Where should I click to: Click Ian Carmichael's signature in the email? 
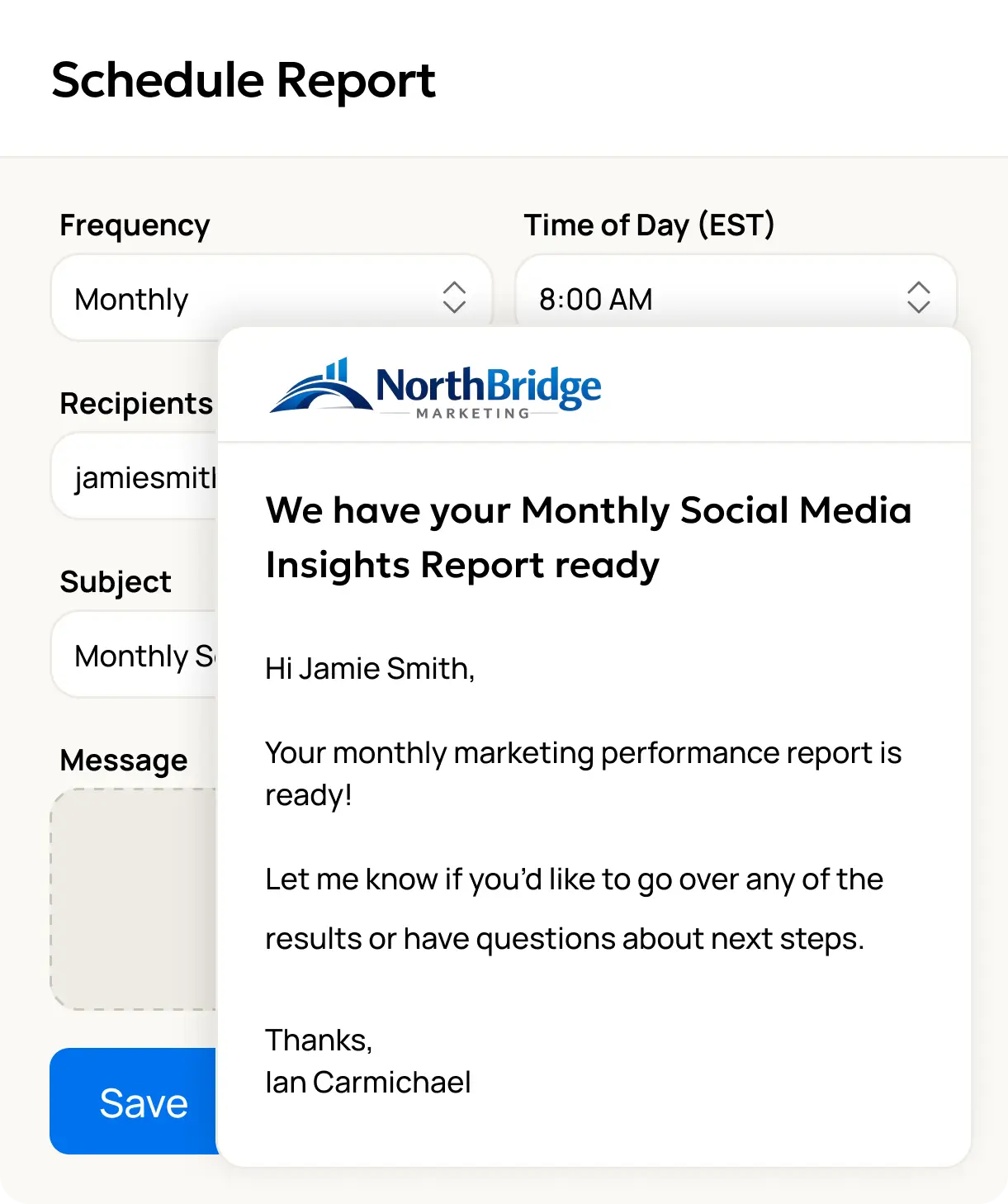click(x=367, y=1083)
